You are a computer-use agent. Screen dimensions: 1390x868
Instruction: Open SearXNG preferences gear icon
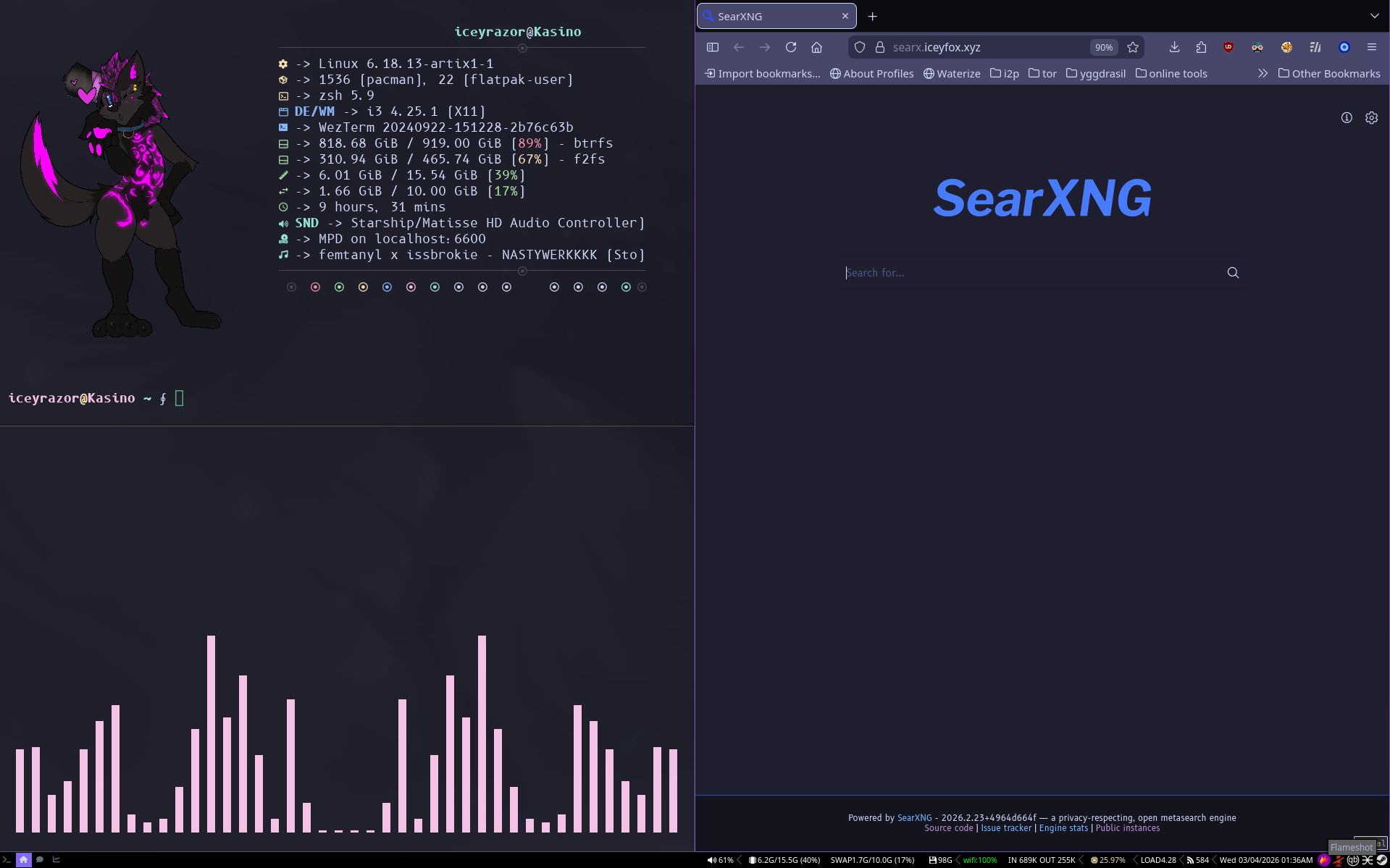[x=1371, y=118]
